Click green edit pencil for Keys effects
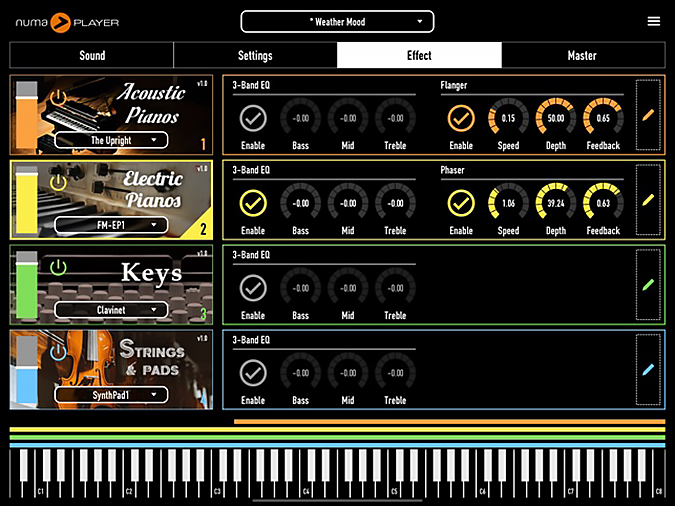Image resolution: width=675 pixels, height=506 pixels. (648, 285)
